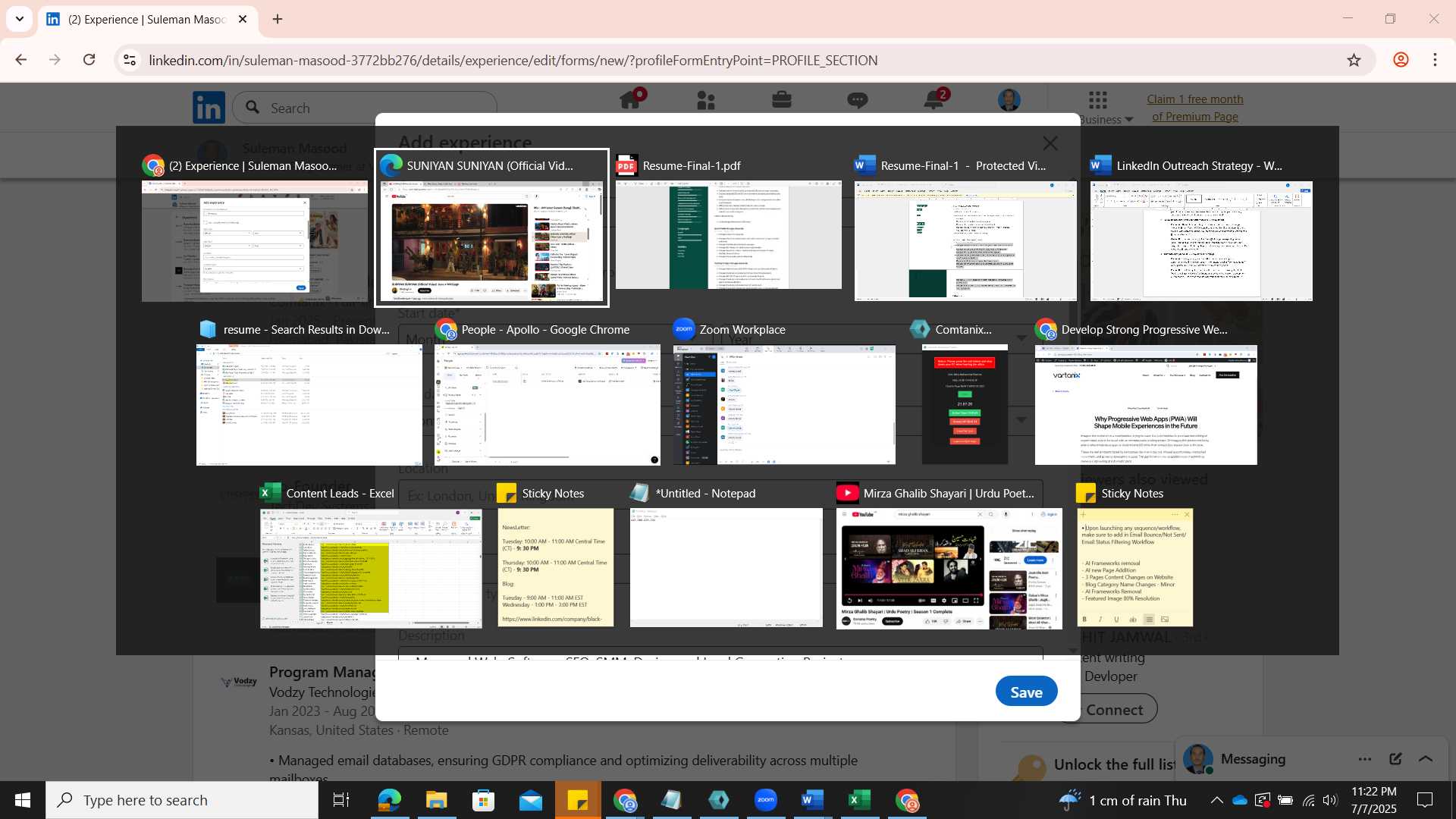Compose a new message in Messaging bar
The height and width of the screenshot is (819, 1456).
tap(1395, 759)
